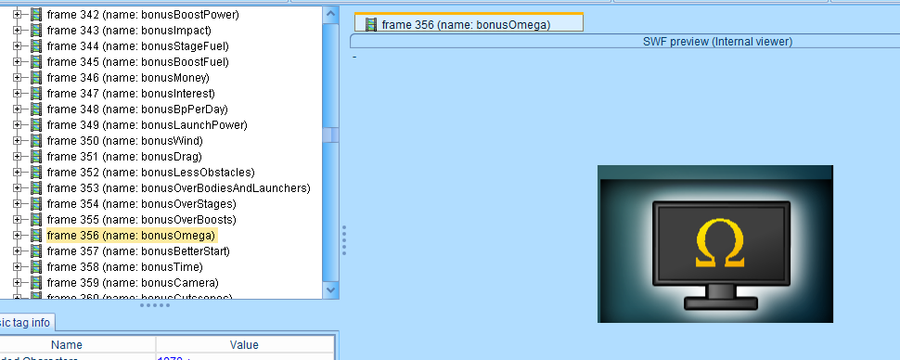Click the film icon for frame 352

[37, 172]
